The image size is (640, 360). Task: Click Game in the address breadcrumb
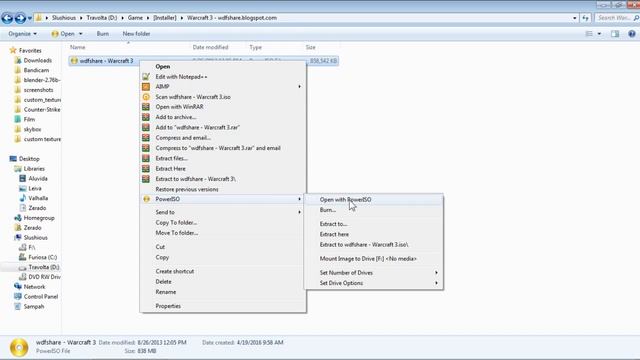click(135, 18)
